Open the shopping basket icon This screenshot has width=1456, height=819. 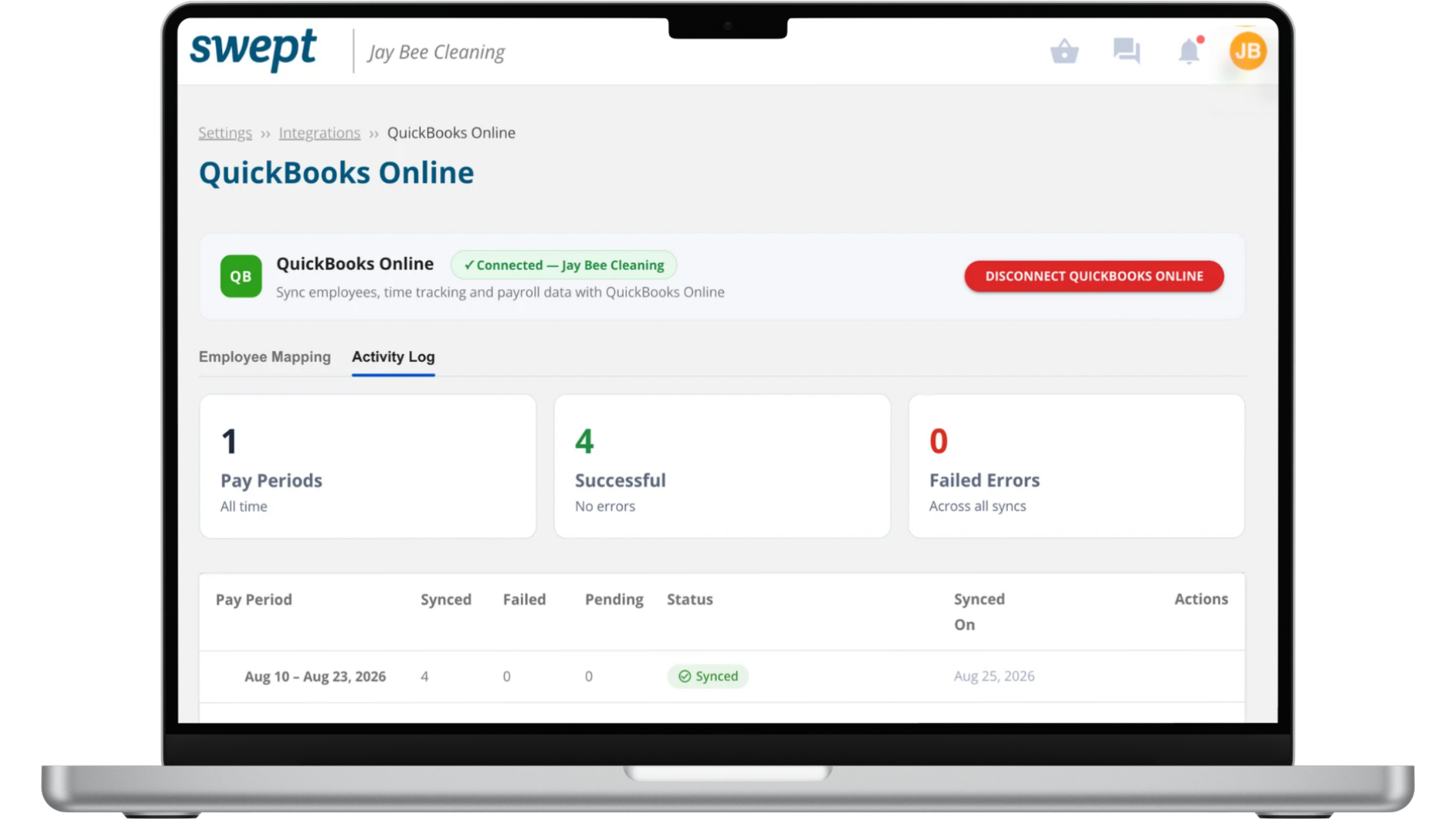[1065, 51]
